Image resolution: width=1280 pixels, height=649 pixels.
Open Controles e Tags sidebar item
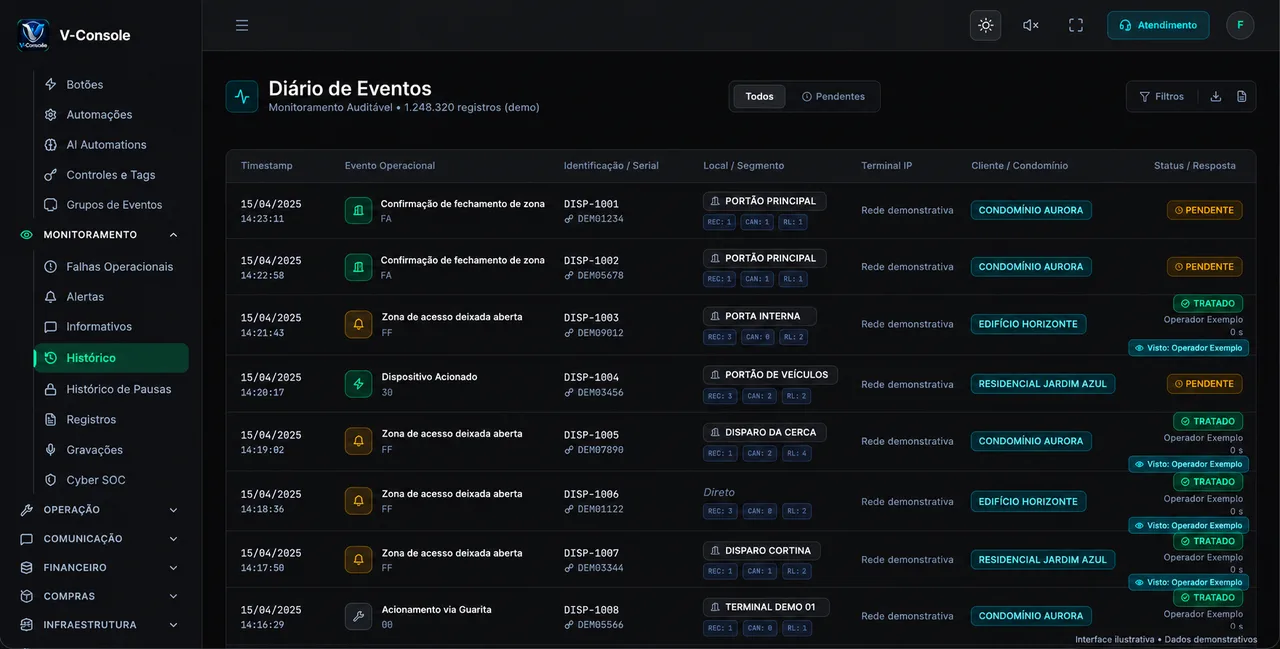click(109, 175)
